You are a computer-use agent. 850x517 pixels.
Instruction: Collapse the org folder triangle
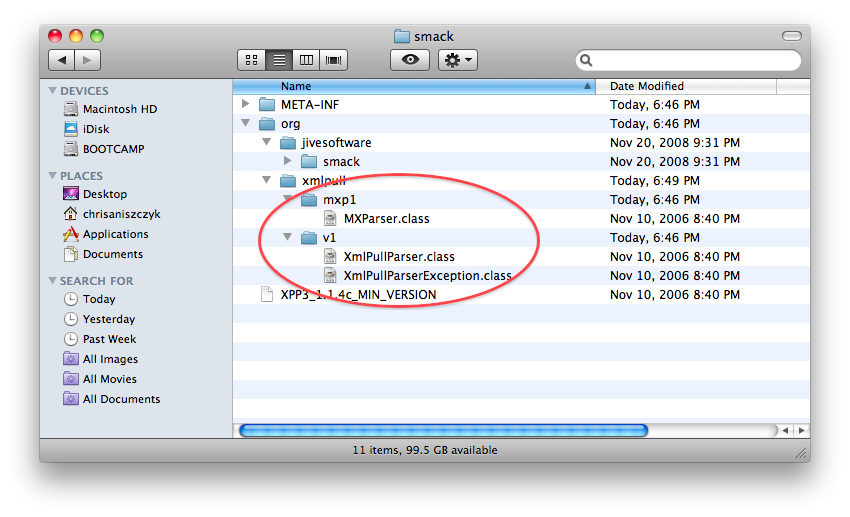[x=246, y=123]
